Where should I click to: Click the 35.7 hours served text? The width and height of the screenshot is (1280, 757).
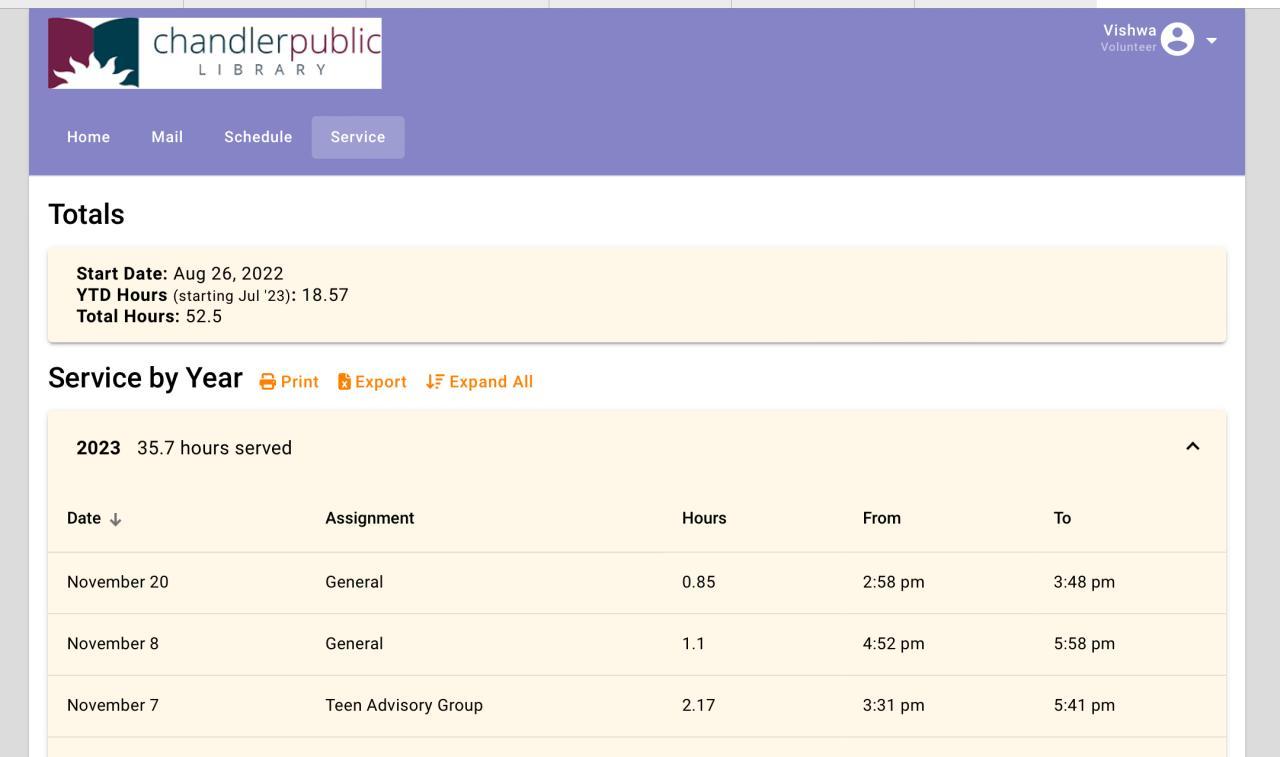click(215, 448)
